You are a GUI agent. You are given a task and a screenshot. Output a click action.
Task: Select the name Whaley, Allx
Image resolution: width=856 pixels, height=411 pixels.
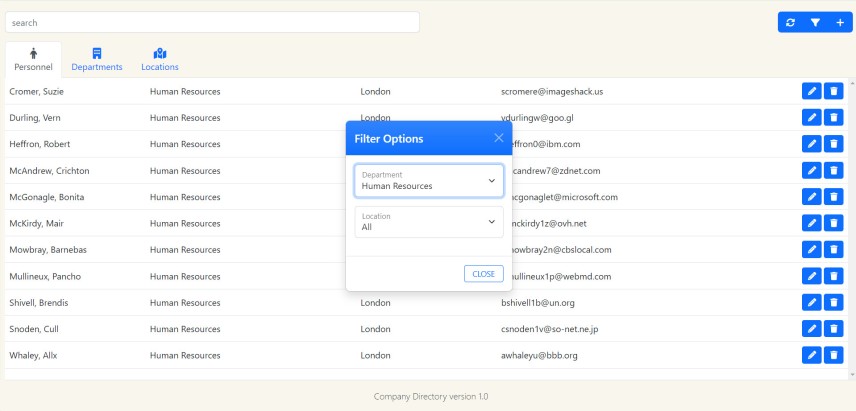coord(33,355)
